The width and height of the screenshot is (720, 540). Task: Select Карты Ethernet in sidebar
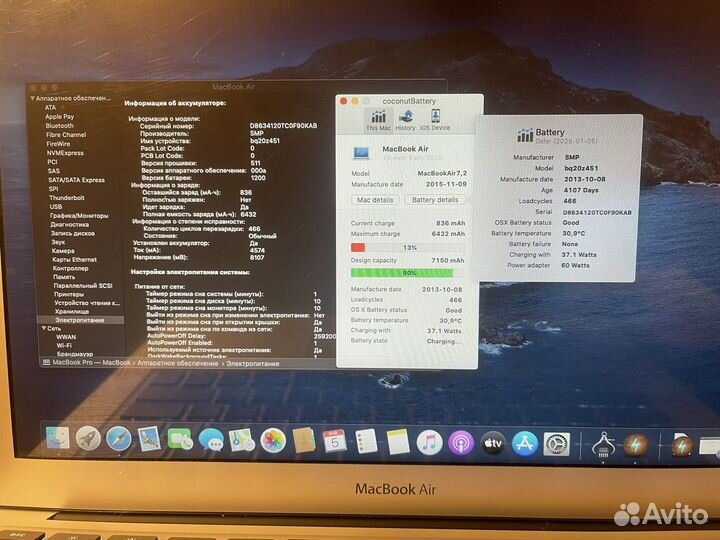(74, 259)
